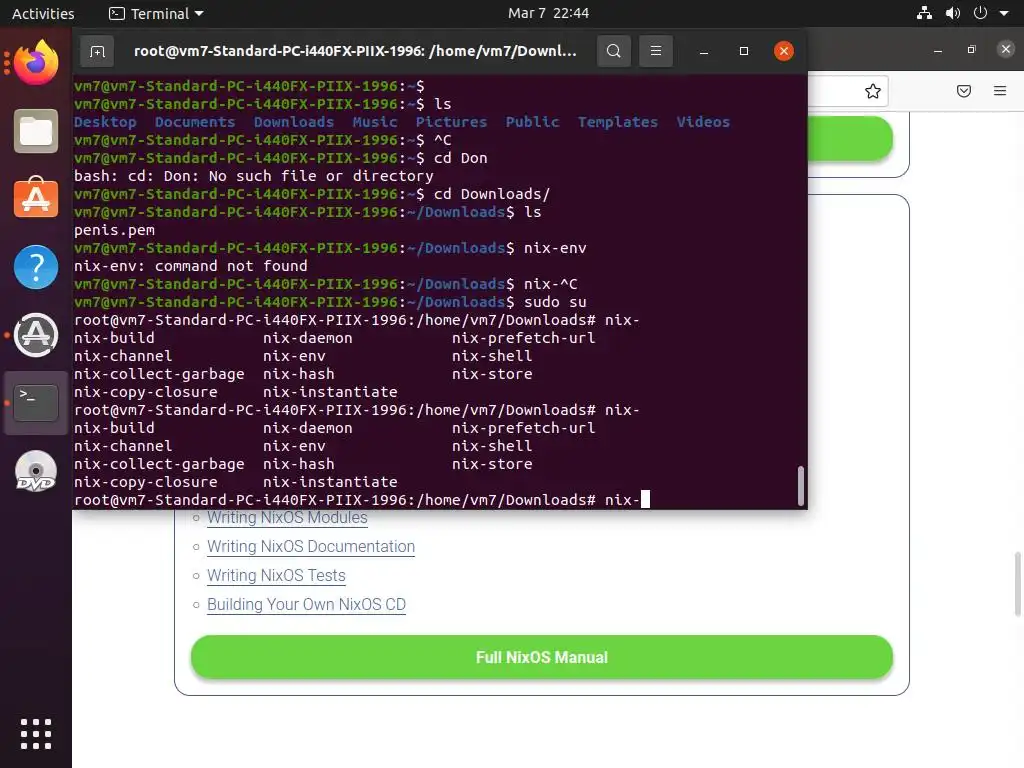Click the terminal scrollbar handle
Image resolution: width=1024 pixels, height=768 pixels.
801,485
